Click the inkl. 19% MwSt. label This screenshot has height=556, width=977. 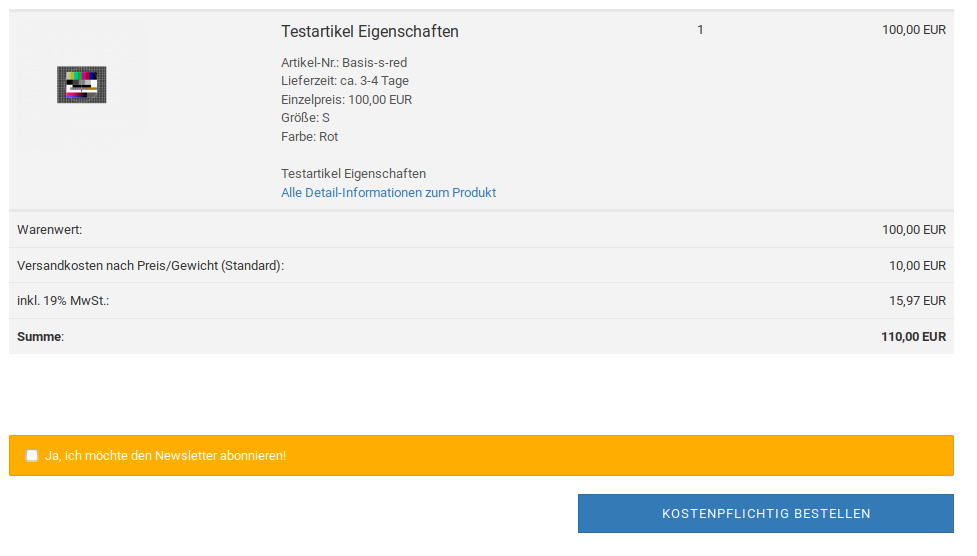pyautogui.click(x=63, y=301)
